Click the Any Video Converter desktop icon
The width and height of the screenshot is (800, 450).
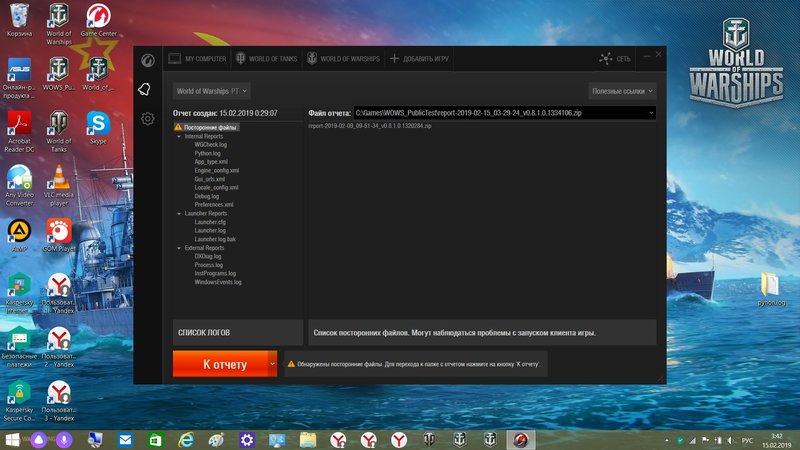click(x=19, y=186)
